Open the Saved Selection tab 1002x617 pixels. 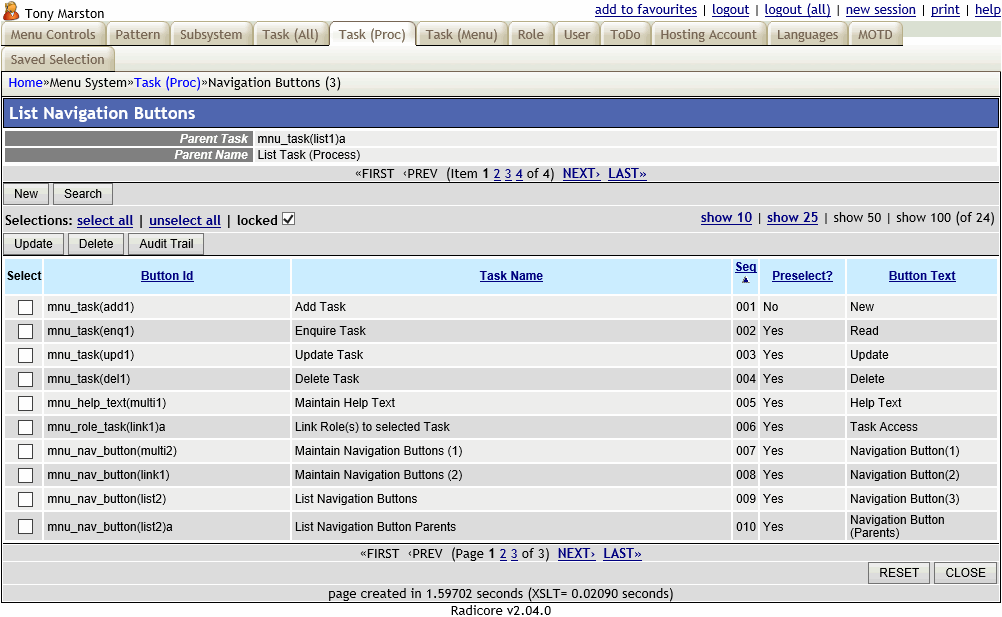[x=58, y=59]
